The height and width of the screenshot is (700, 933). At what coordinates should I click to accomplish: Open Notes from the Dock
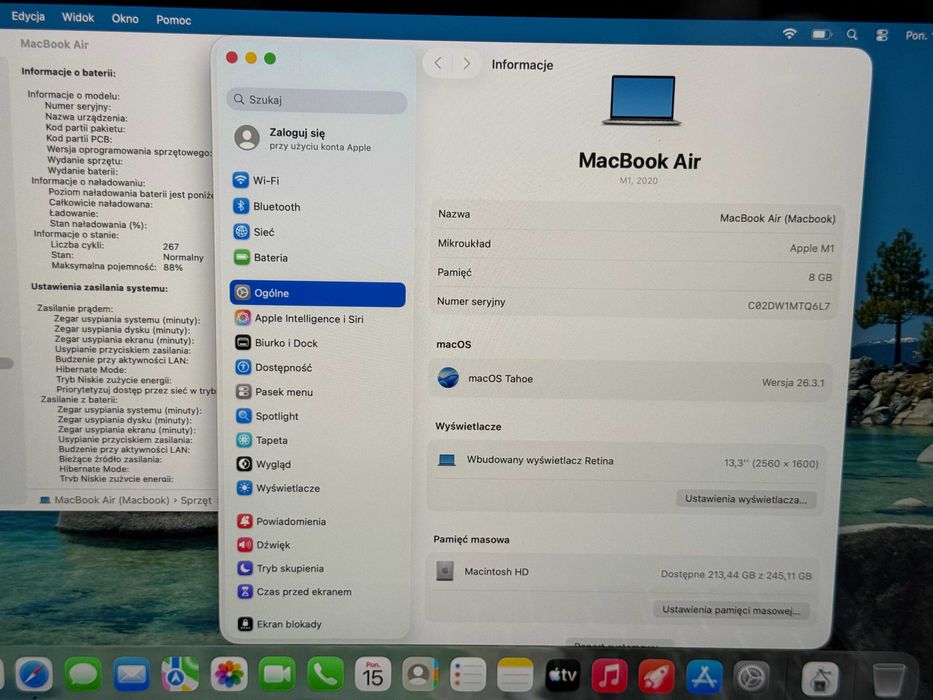tap(515, 676)
